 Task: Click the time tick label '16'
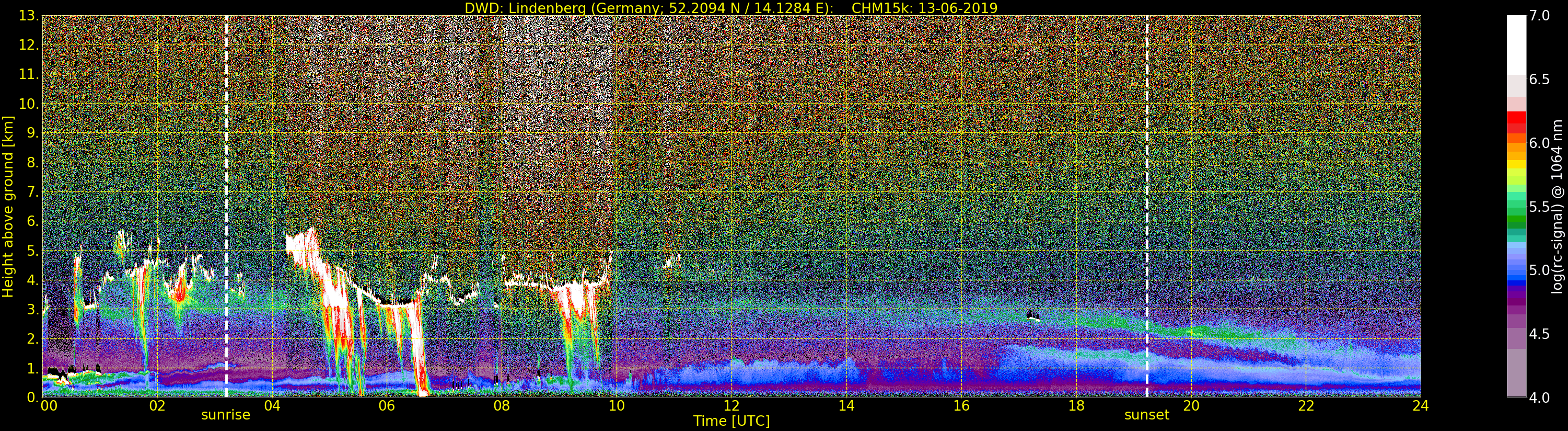point(961,405)
